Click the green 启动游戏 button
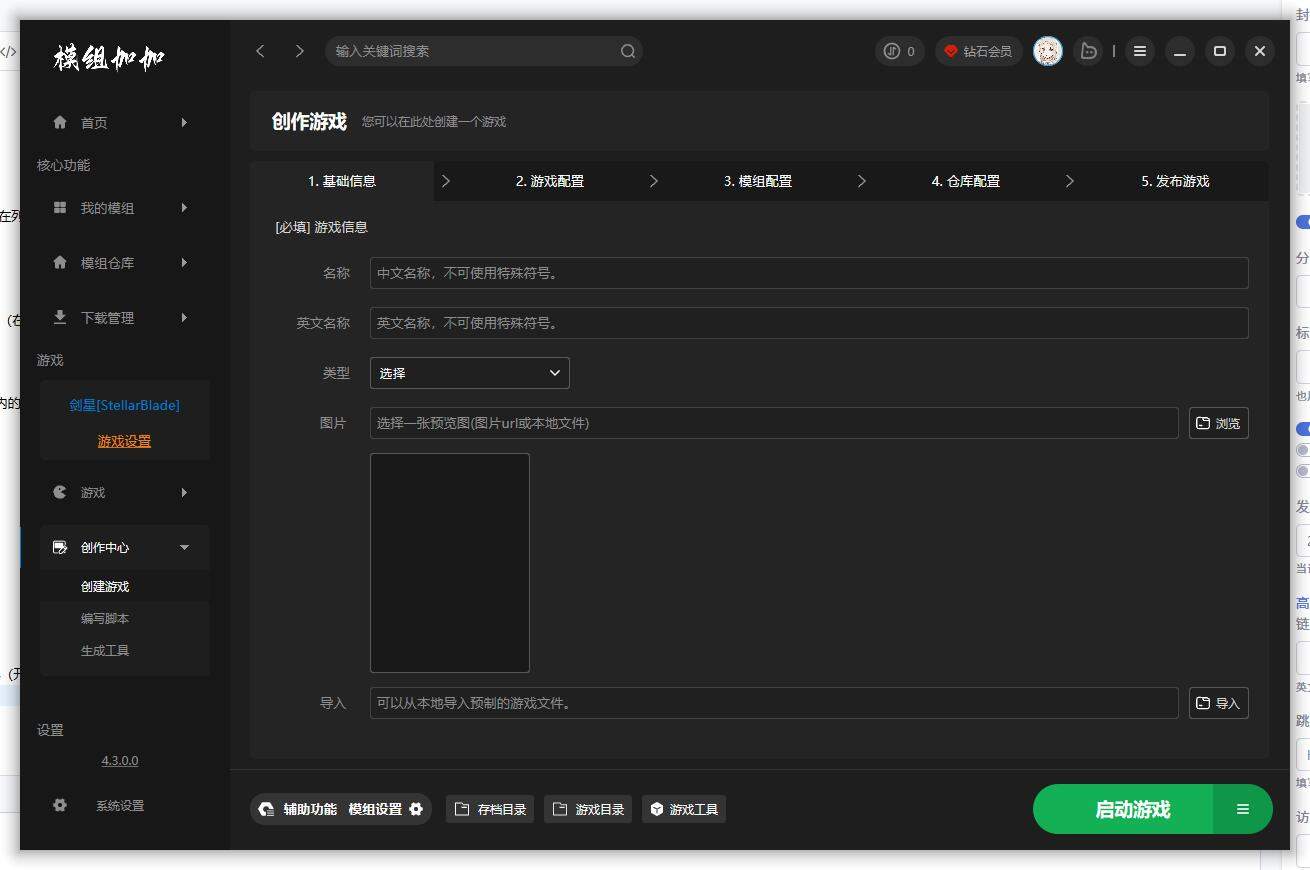The width and height of the screenshot is (1310, 870). 1131,809
